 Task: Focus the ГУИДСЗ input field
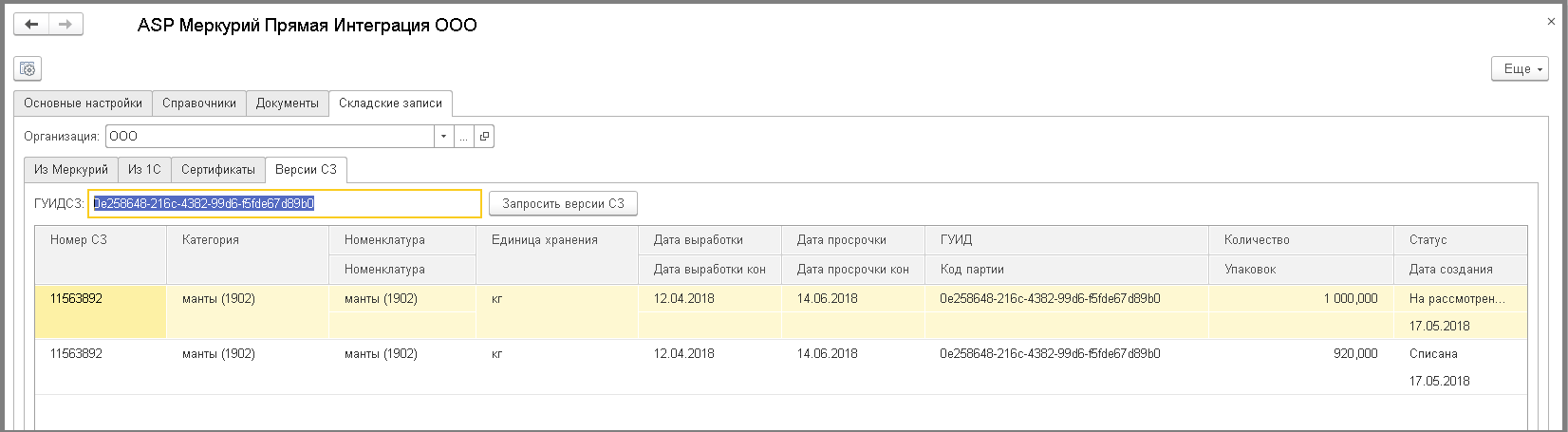(285, 203)
